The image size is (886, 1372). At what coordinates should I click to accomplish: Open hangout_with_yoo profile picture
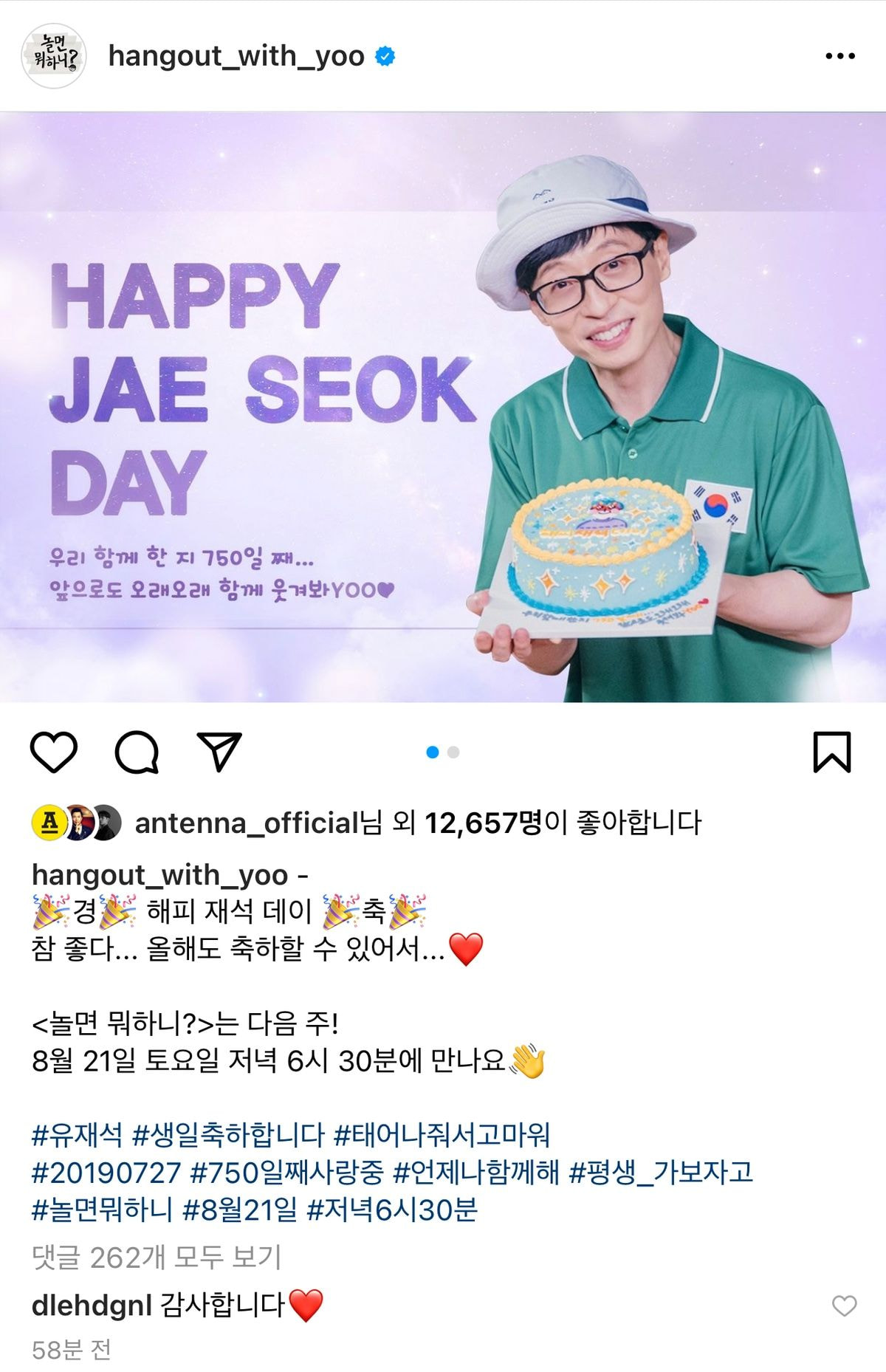pyautogui.click(x=53, y=56)
